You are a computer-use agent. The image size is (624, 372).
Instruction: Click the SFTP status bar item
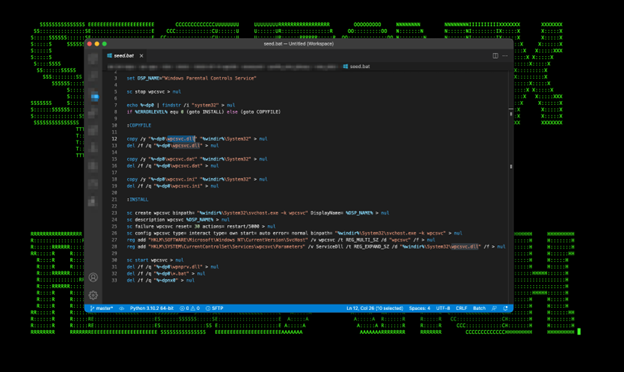pos(214,308)
